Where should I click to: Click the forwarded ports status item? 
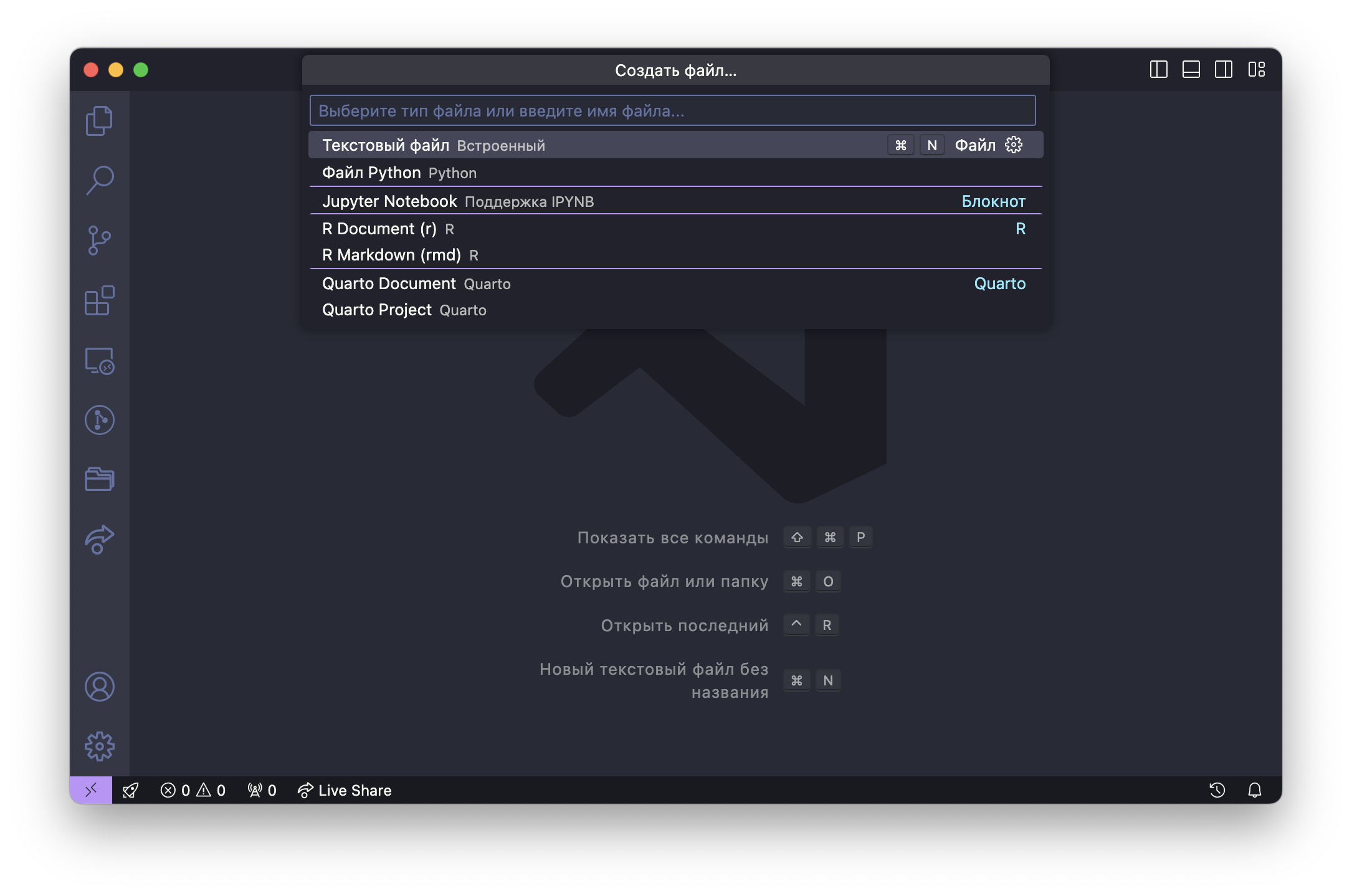coord(262,790)
